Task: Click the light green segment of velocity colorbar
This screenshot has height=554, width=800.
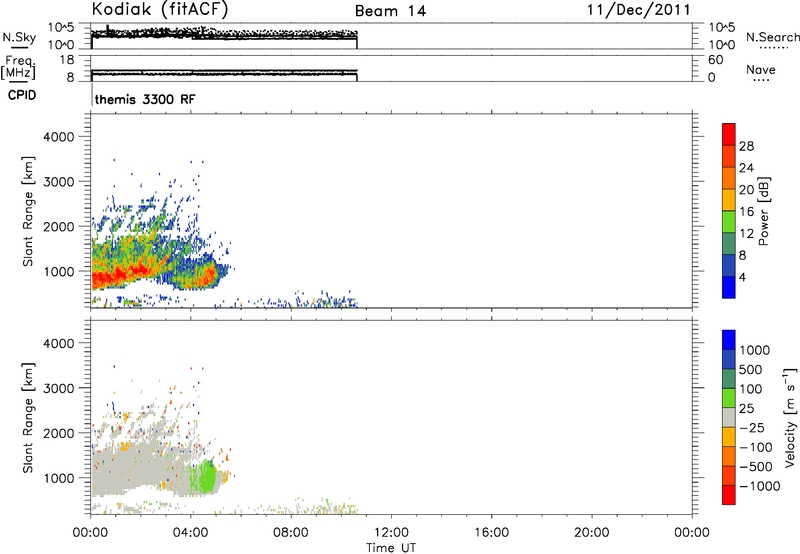Action: 729,398
